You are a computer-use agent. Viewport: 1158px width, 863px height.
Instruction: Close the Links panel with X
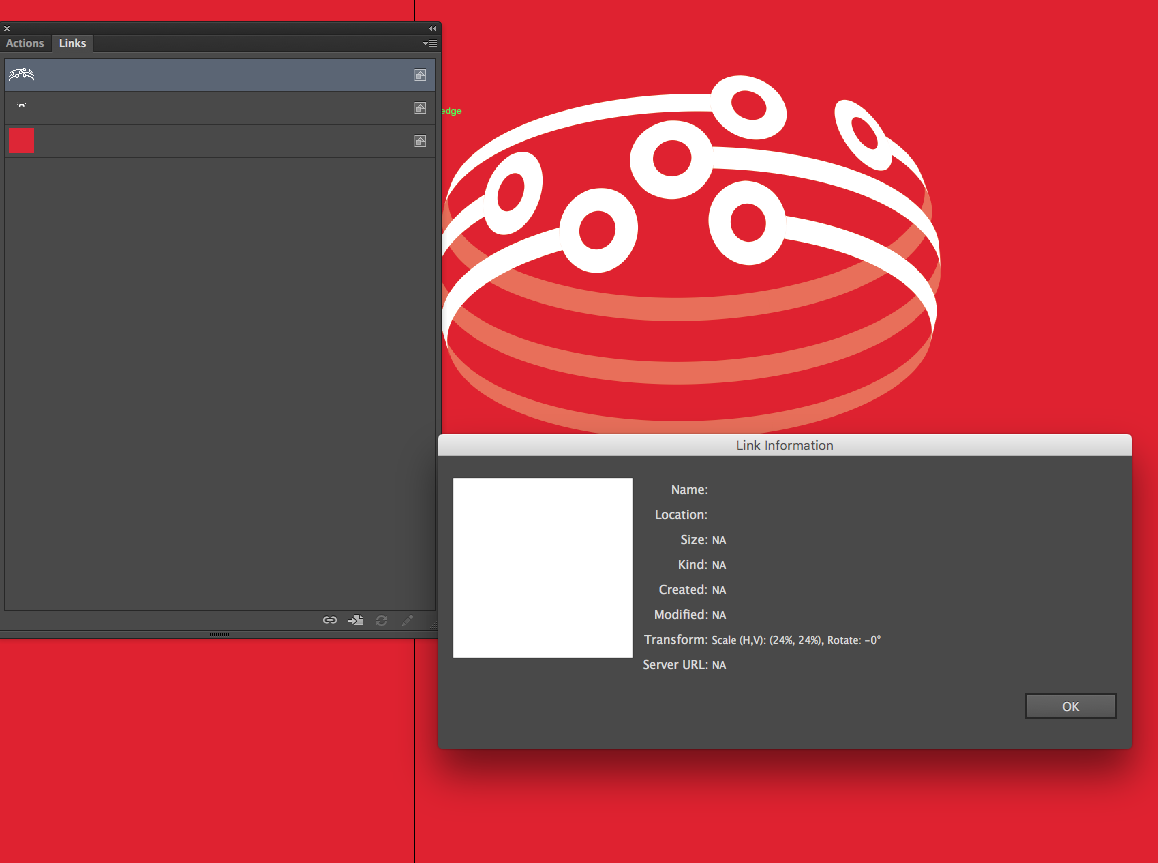[x=7, y=28]
